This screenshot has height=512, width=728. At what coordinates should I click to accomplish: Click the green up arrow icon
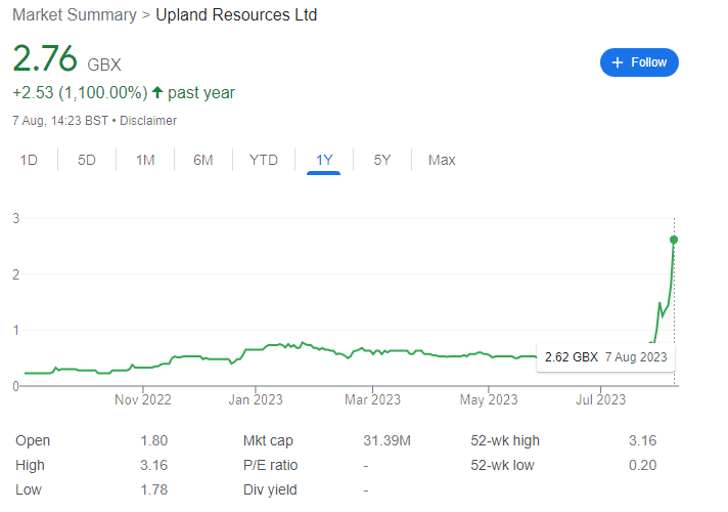point(157,92)
